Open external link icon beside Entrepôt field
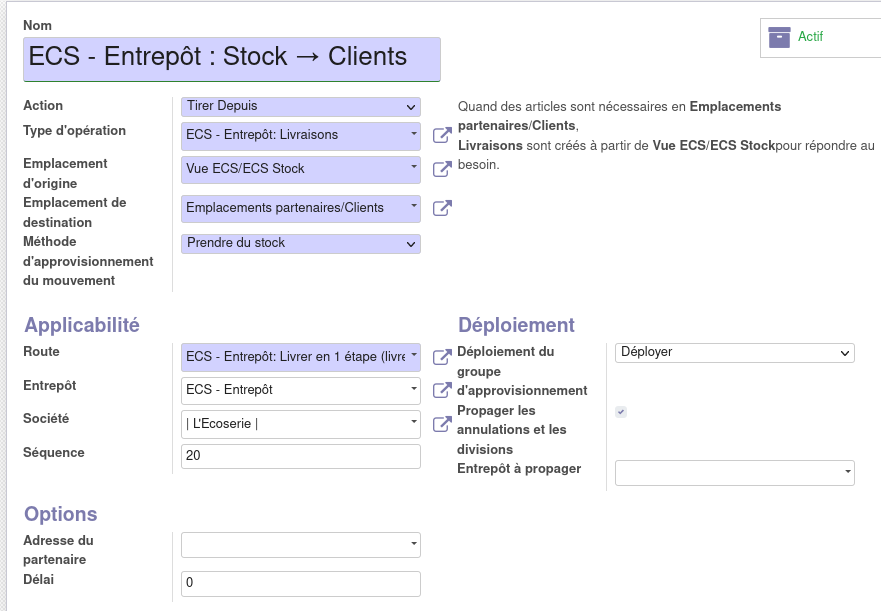 click(x=441, y=390)
